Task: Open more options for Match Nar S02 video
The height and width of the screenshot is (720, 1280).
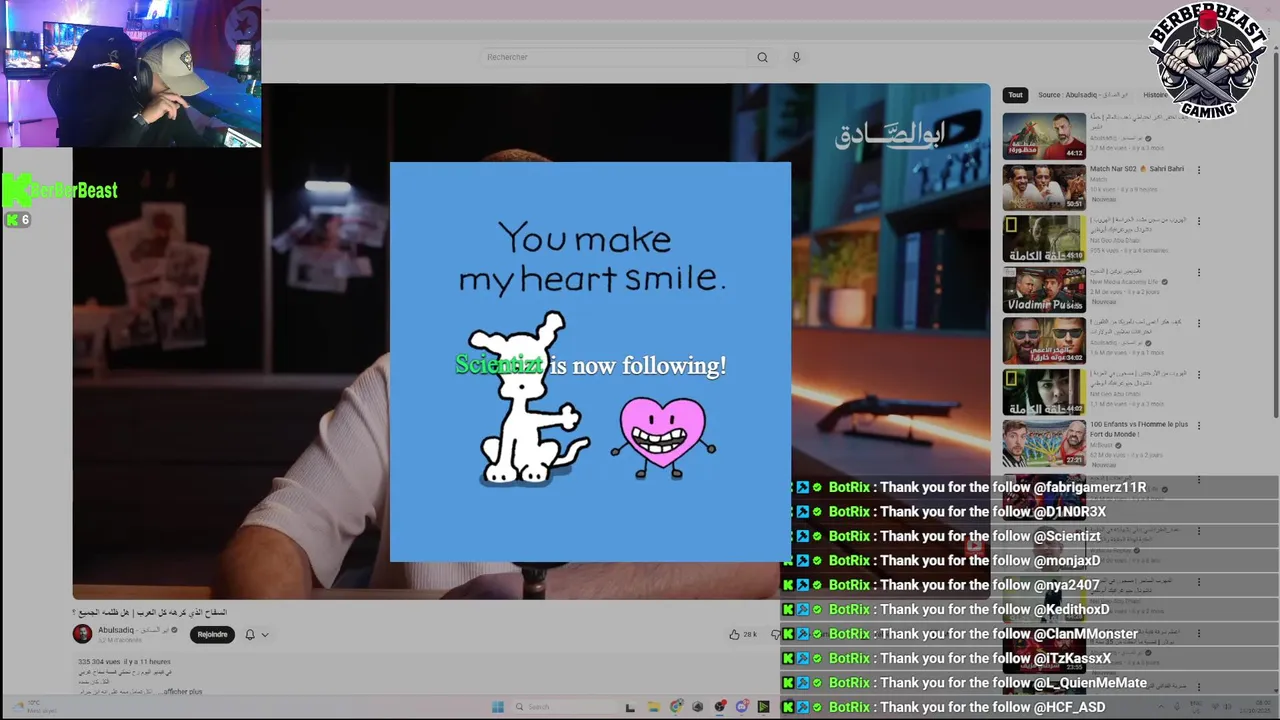Action: pos(1198,170)
